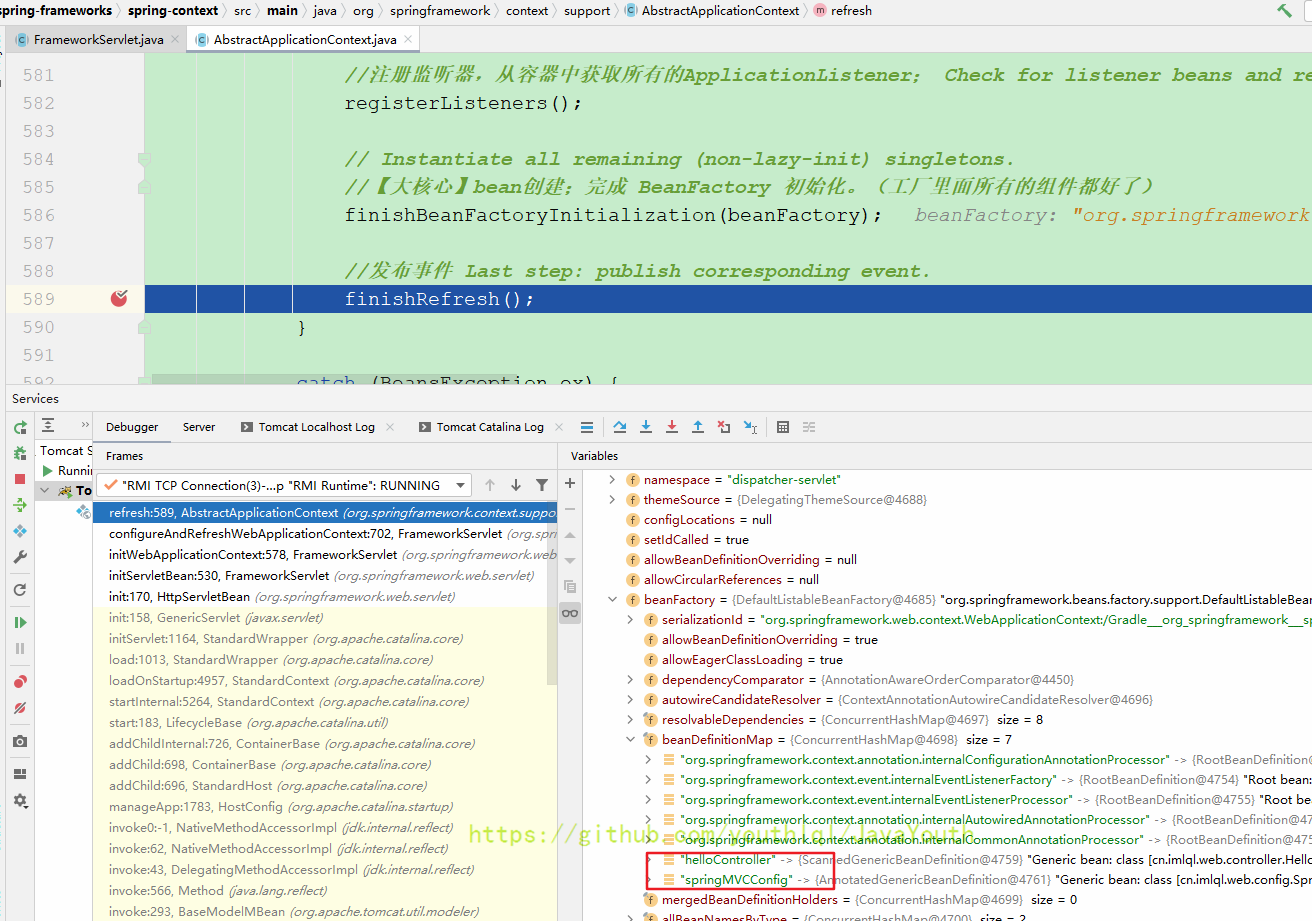Click the Step Over debugger icon
The width and height of the screenshot is (1312, 921).
point(620,427)
